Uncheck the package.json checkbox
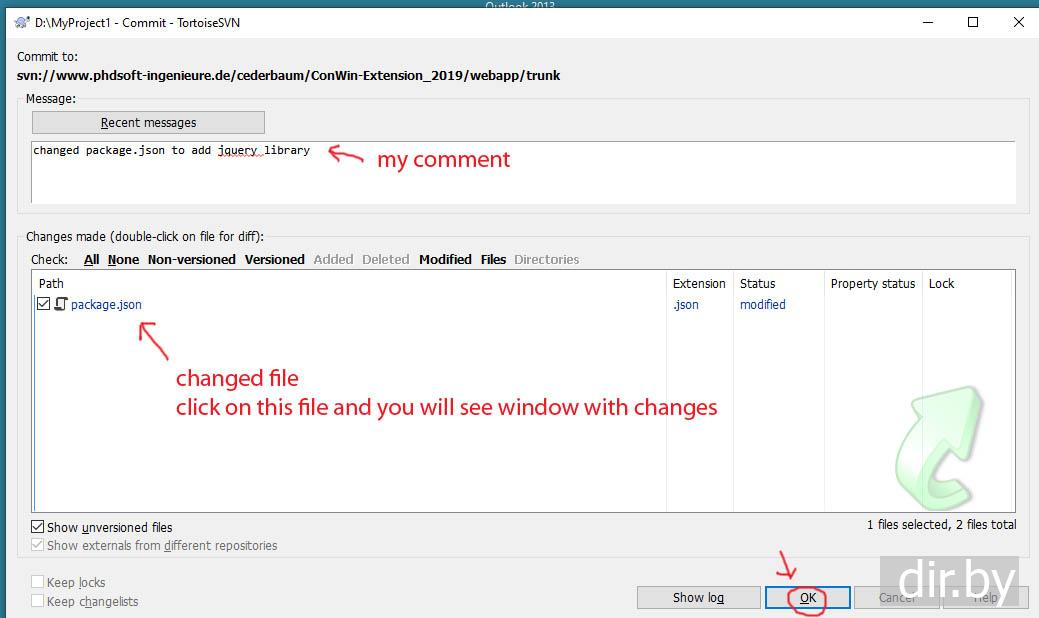 (44, 304)
